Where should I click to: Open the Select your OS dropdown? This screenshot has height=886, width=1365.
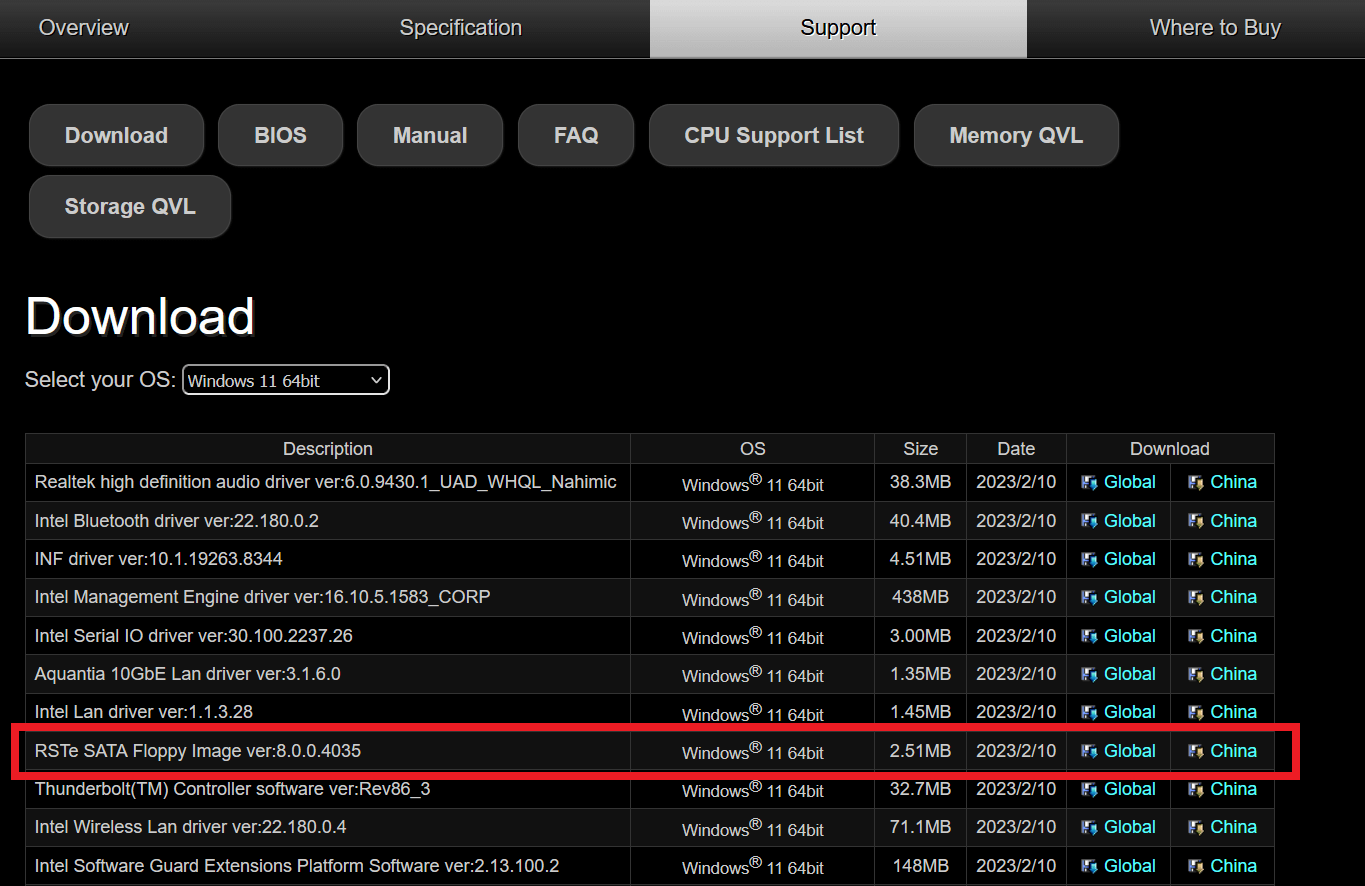(x=286, y=380)
